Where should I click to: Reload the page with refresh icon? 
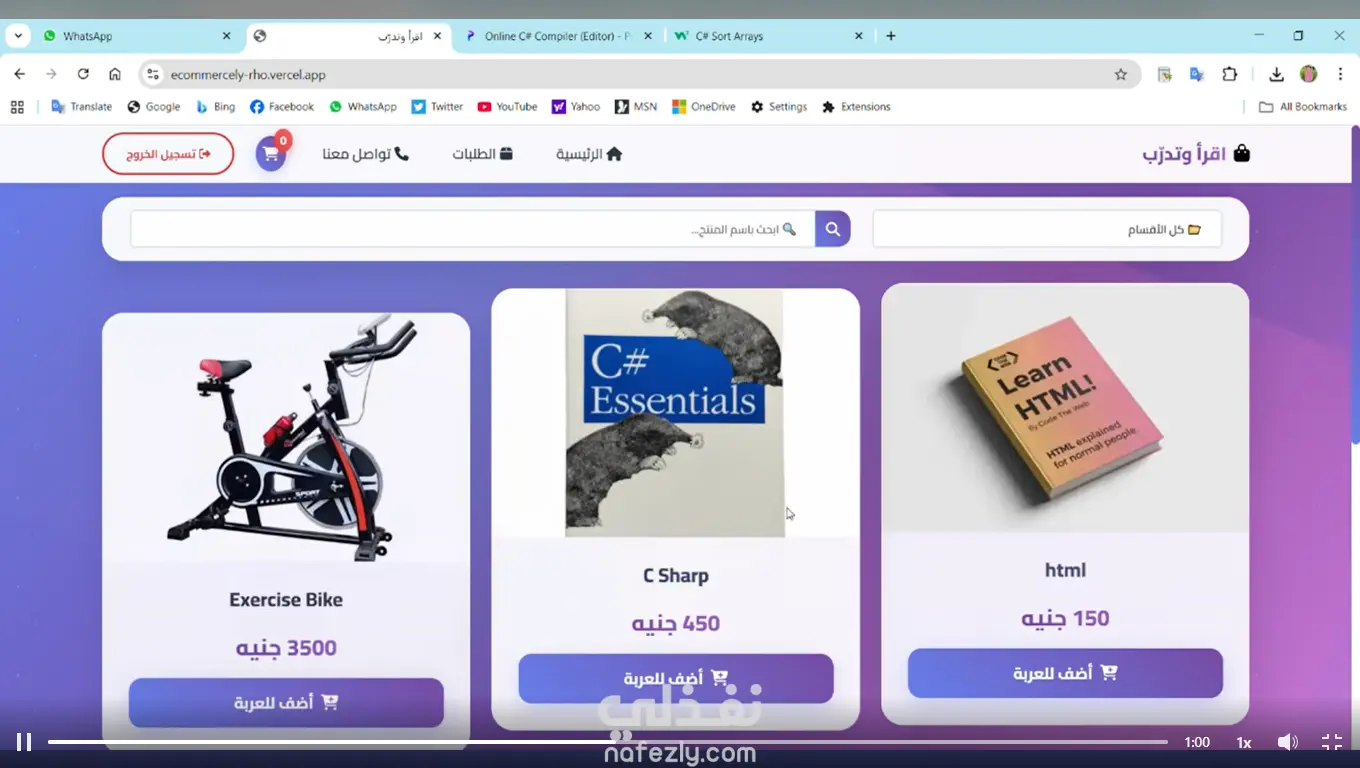83,74
